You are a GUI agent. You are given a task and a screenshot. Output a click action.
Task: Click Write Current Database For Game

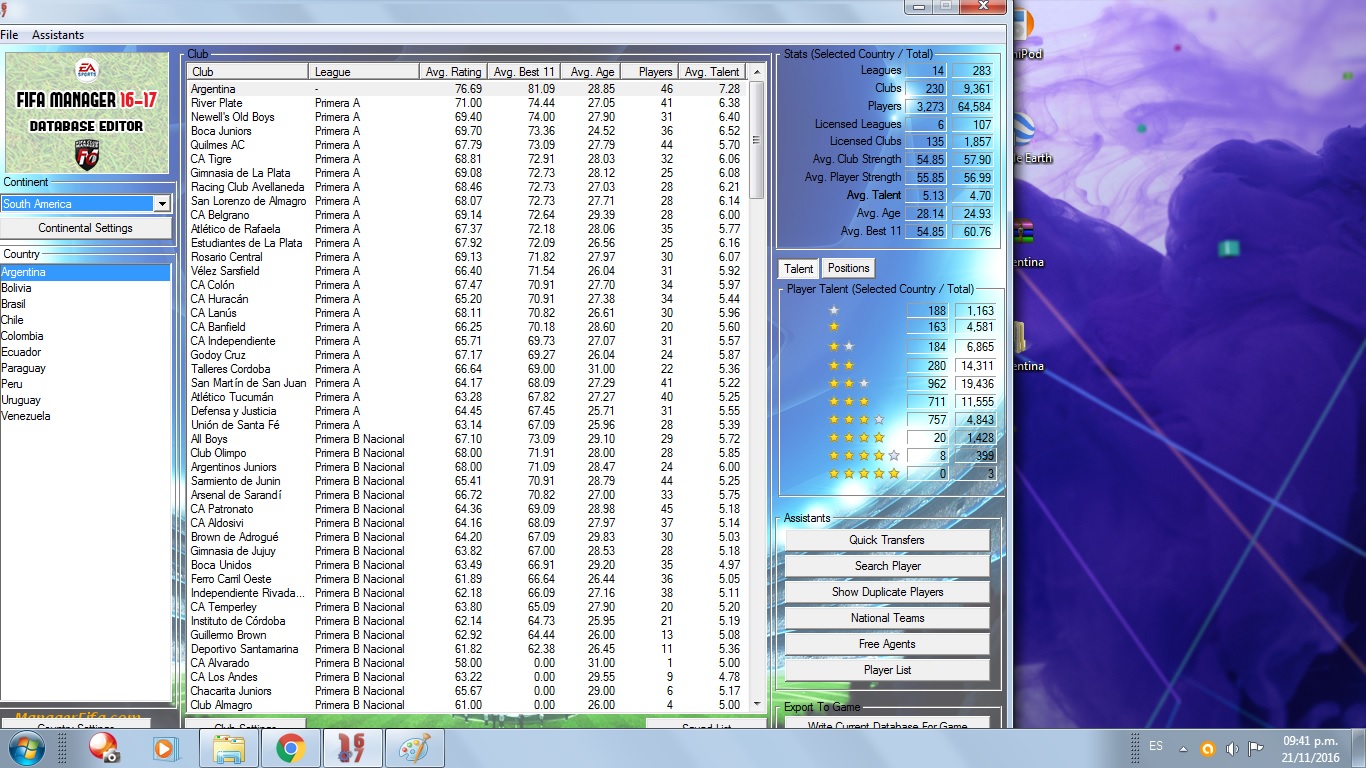pos(887,724)
